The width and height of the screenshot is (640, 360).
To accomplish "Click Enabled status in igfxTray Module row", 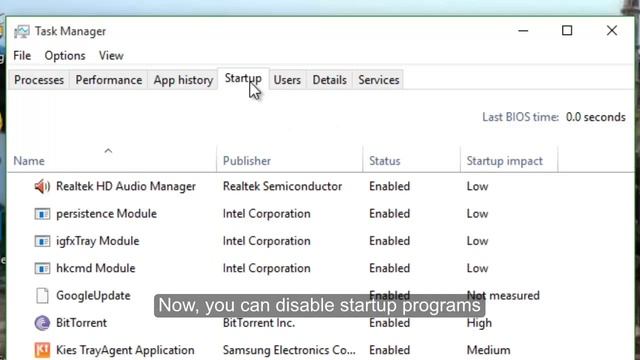I will point(390,241).
